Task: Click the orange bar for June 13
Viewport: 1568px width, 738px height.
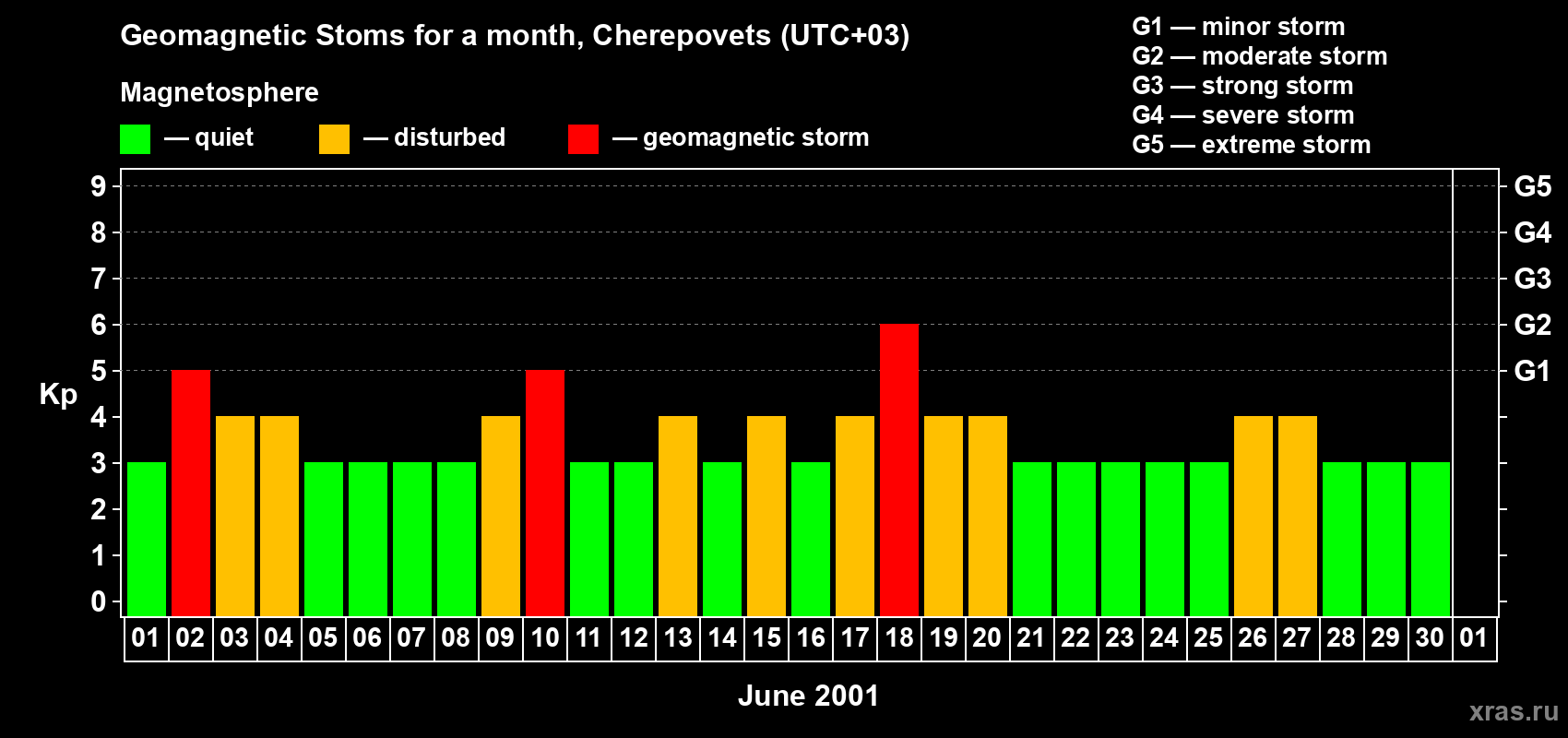Action: point(678,516)
